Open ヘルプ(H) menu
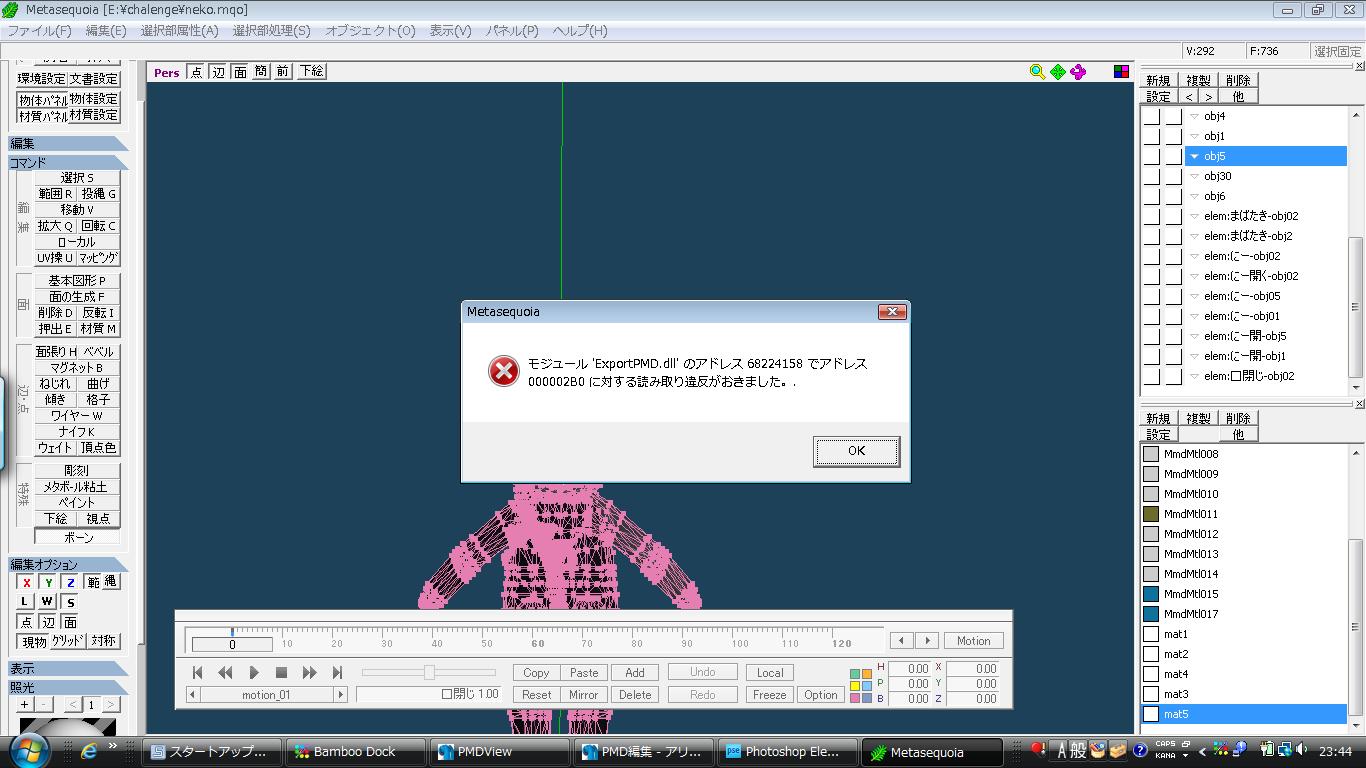 [580, 31]
